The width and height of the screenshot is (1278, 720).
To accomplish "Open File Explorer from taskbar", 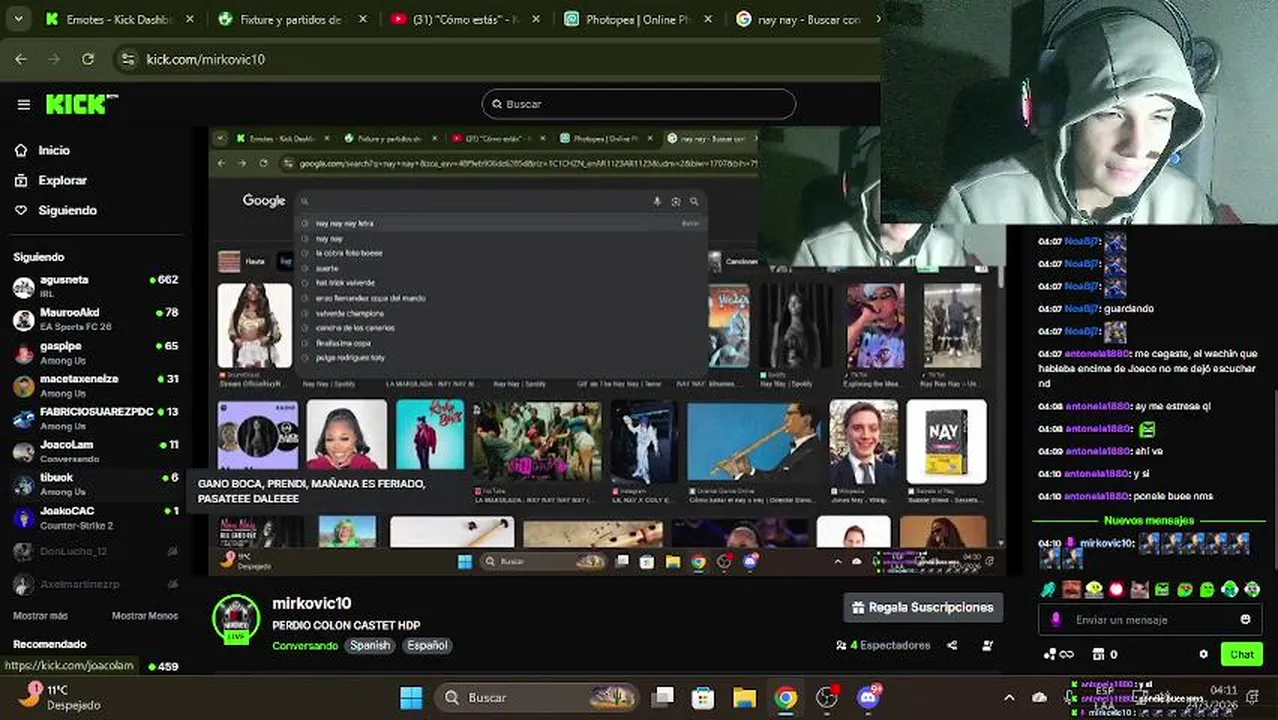I will pos(744,697).
